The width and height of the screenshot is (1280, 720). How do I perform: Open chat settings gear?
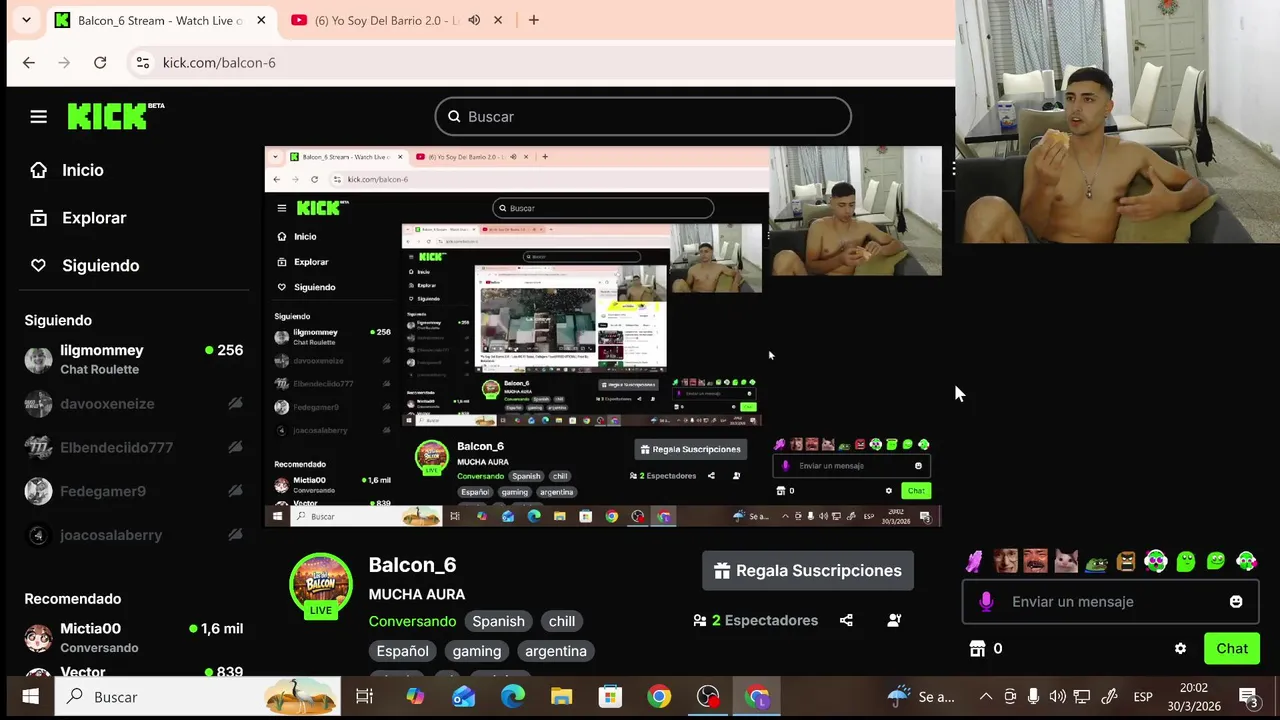pyautogui.click(x=1180, y=649)
